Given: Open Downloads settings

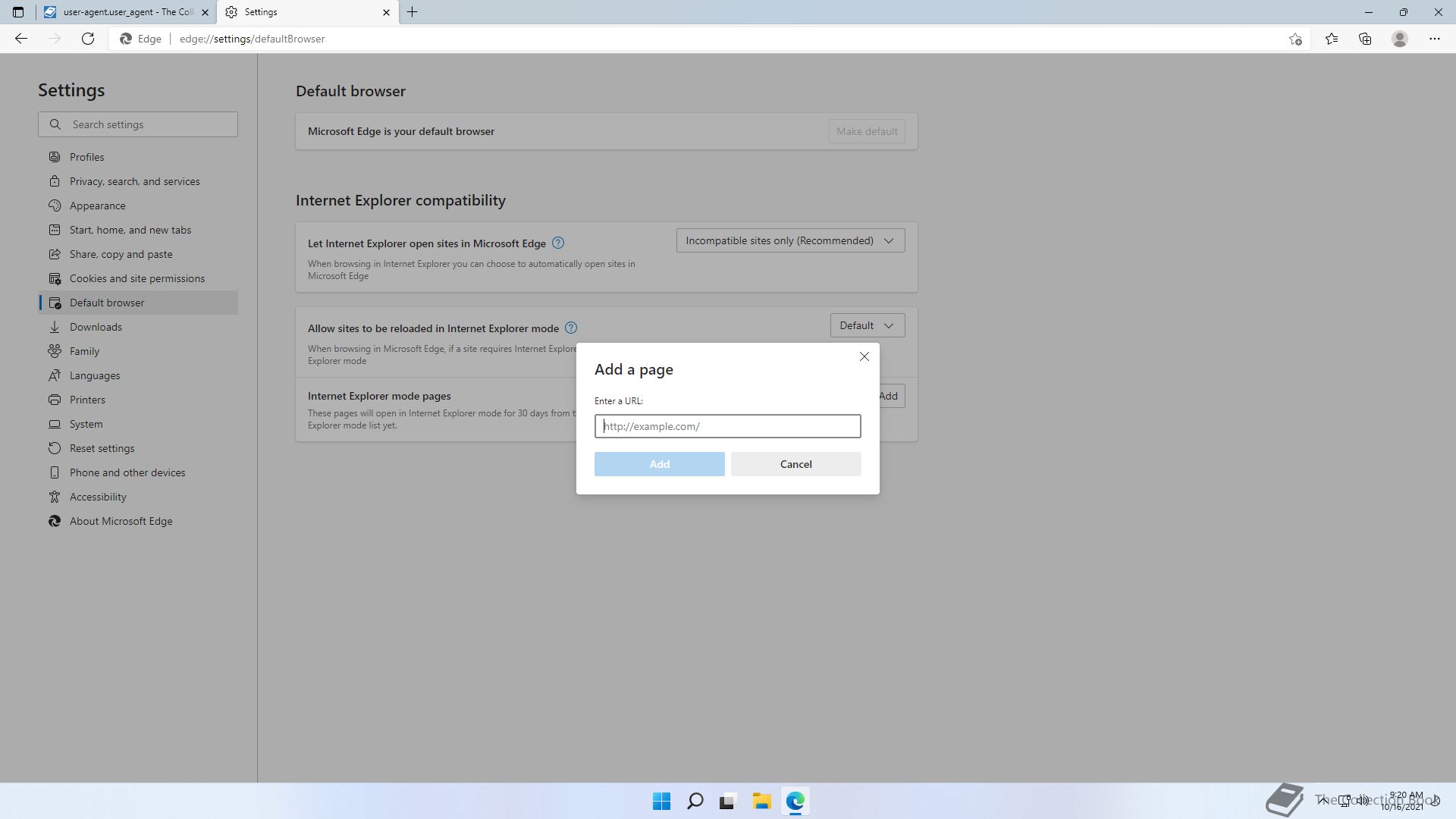Looking at the screenshot, I should coord(138,327).
